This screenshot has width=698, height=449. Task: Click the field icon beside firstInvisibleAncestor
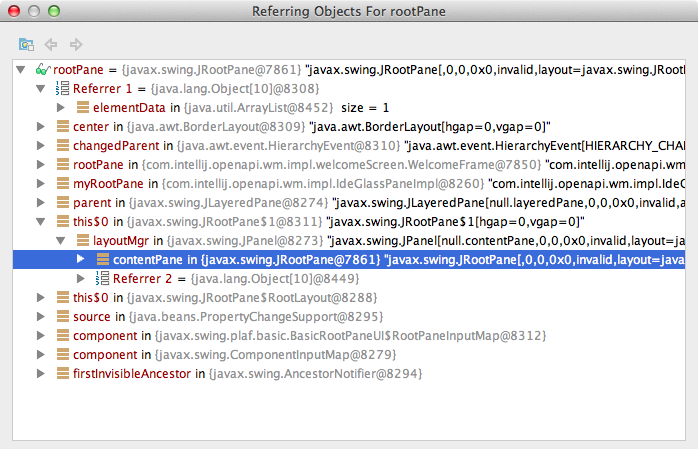63,373
